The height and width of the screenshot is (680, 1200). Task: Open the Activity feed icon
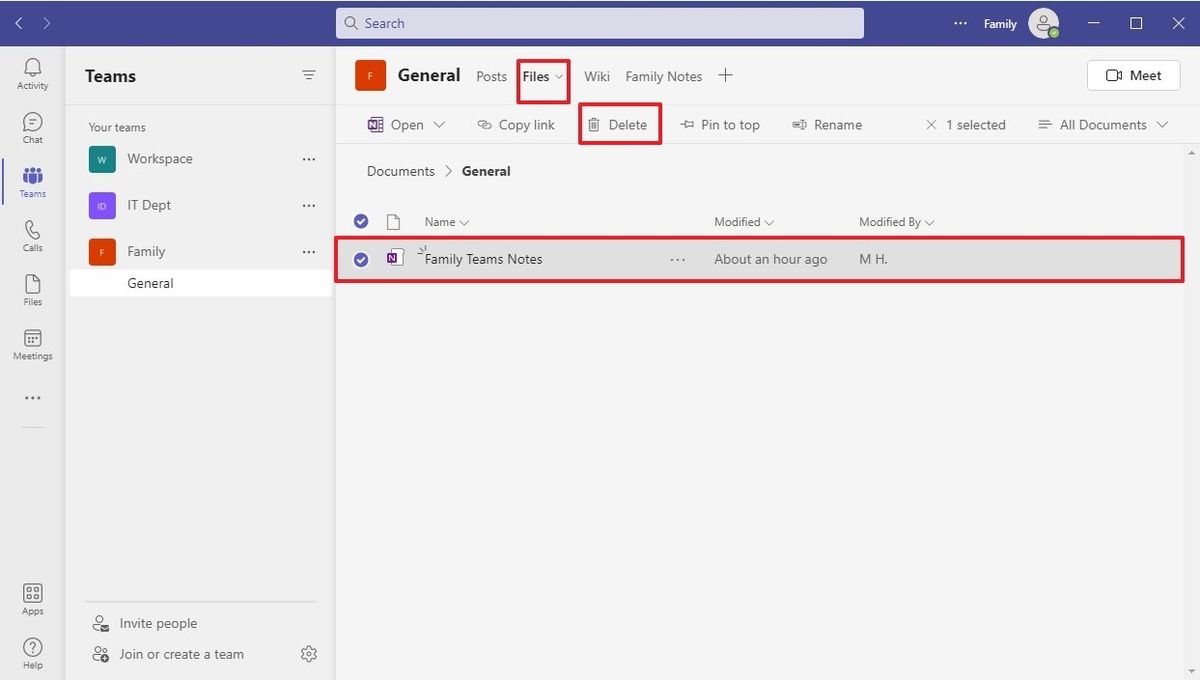coord(32,70)
